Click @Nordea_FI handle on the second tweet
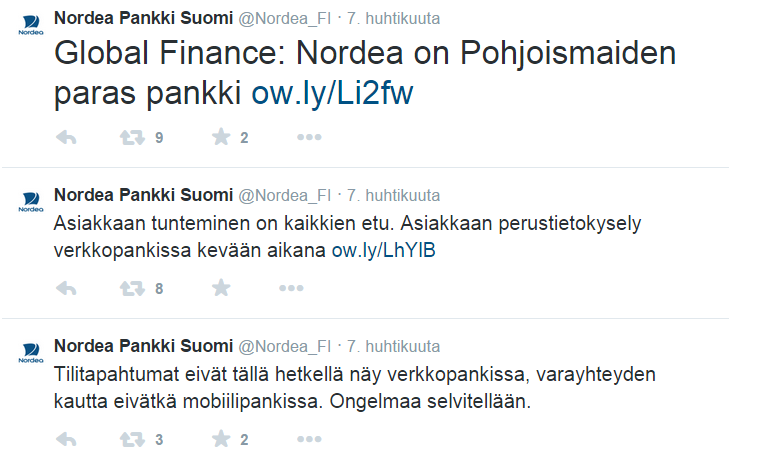The height and width of the screenshot is (471, 777). click(x=284, y=195)
